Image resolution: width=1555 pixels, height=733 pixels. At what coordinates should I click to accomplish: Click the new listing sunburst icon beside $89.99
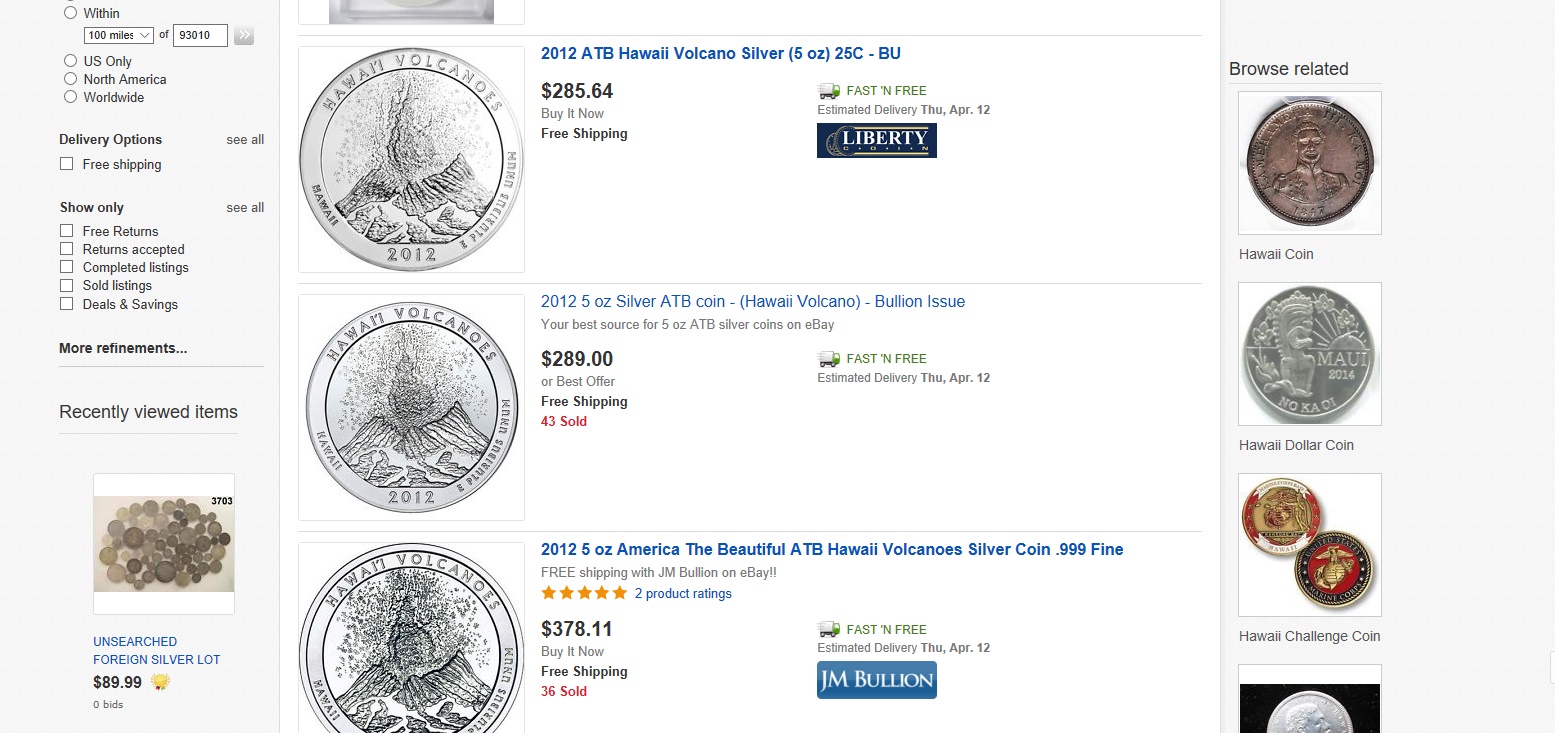[x=160, y=682]
